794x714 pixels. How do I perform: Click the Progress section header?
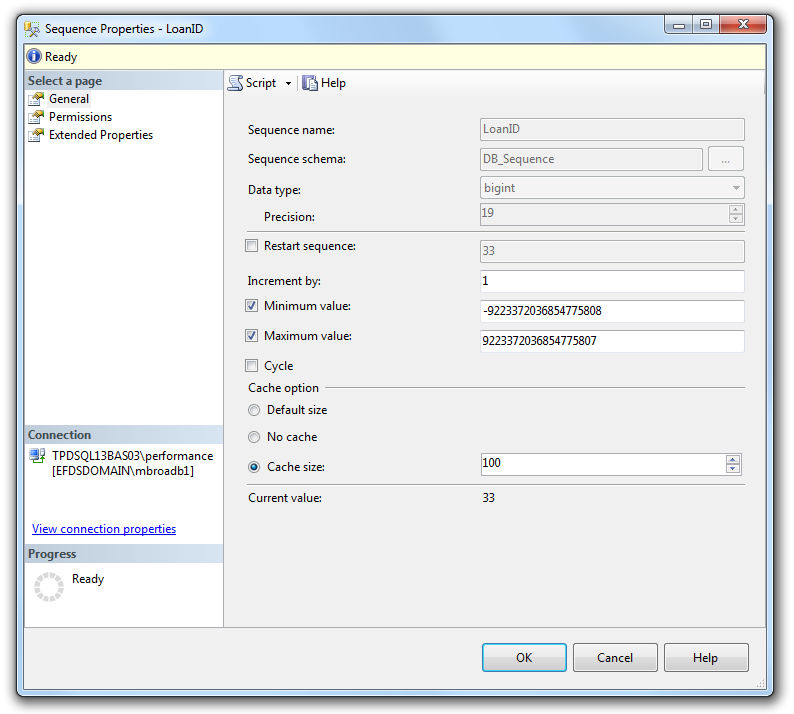(x=124, y=554)
